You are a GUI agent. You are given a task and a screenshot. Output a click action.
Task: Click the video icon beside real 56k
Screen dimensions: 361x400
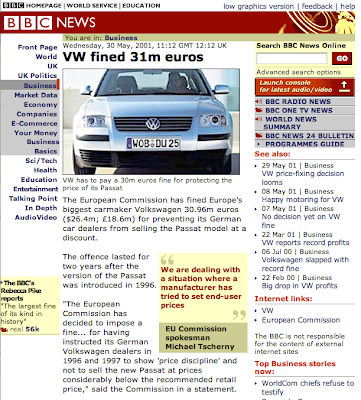click(4, 330)
